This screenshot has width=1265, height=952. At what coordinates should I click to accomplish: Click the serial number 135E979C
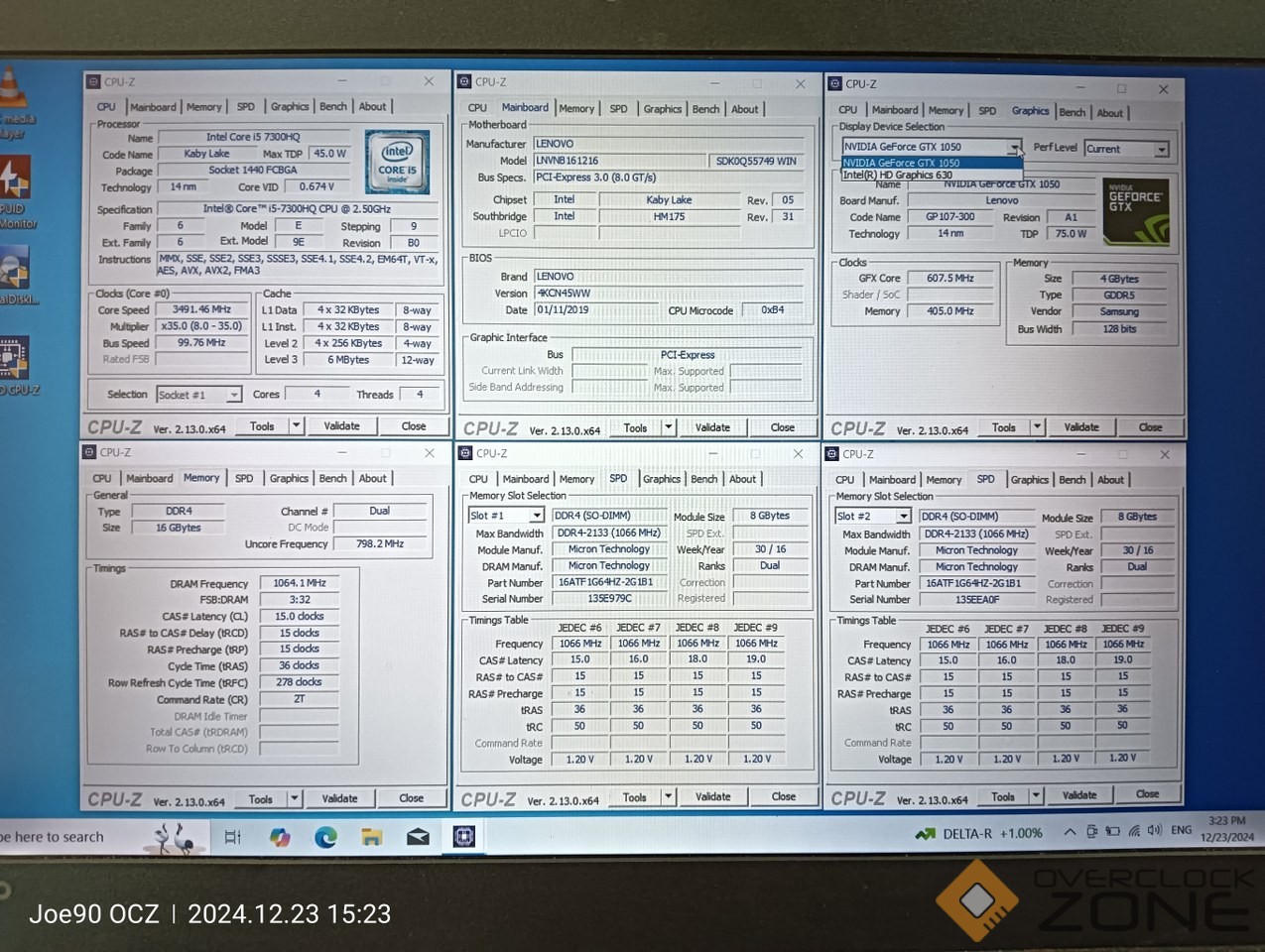point(610,599)
